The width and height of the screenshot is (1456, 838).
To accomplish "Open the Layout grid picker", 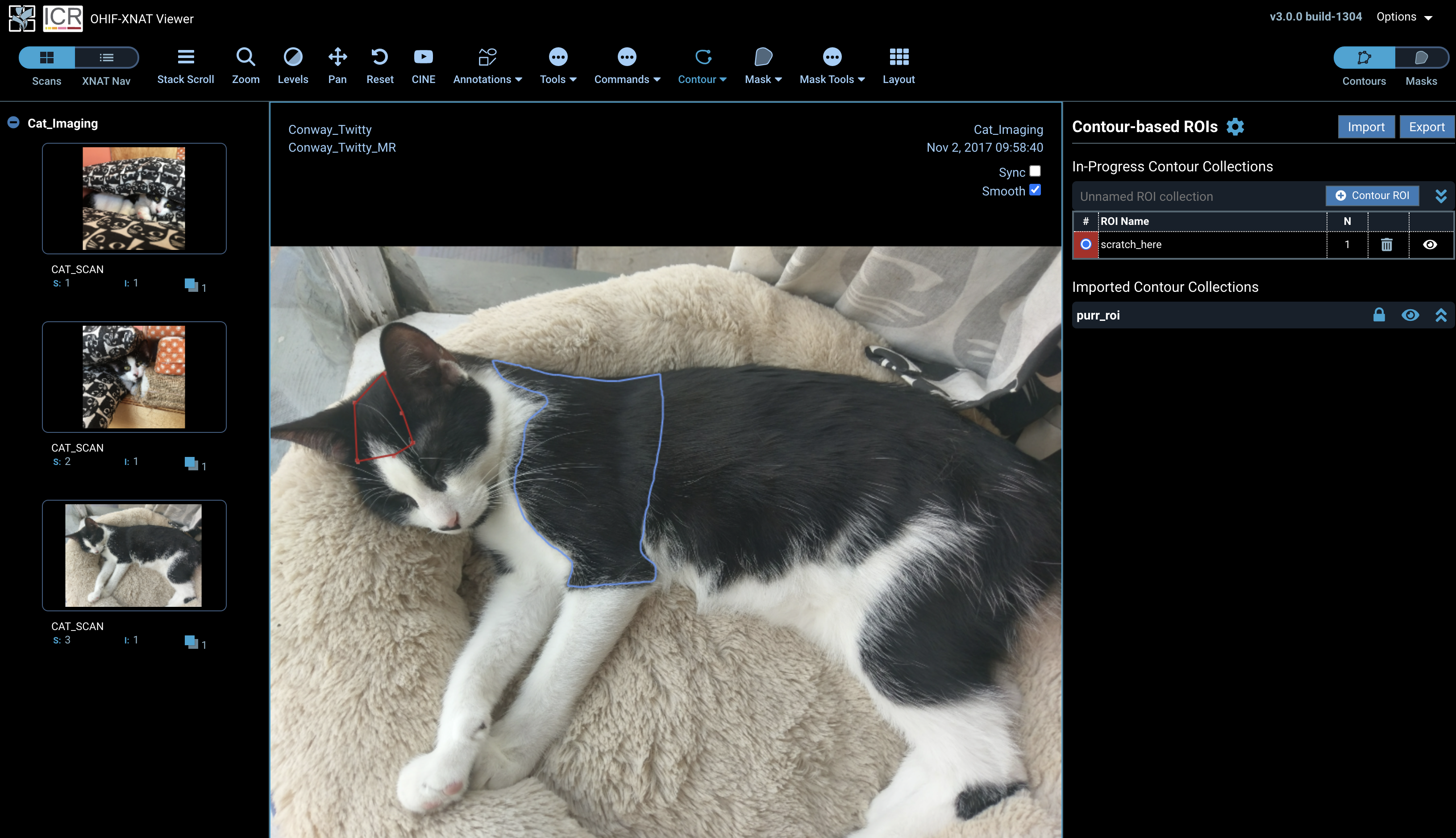I will [898, 66].
